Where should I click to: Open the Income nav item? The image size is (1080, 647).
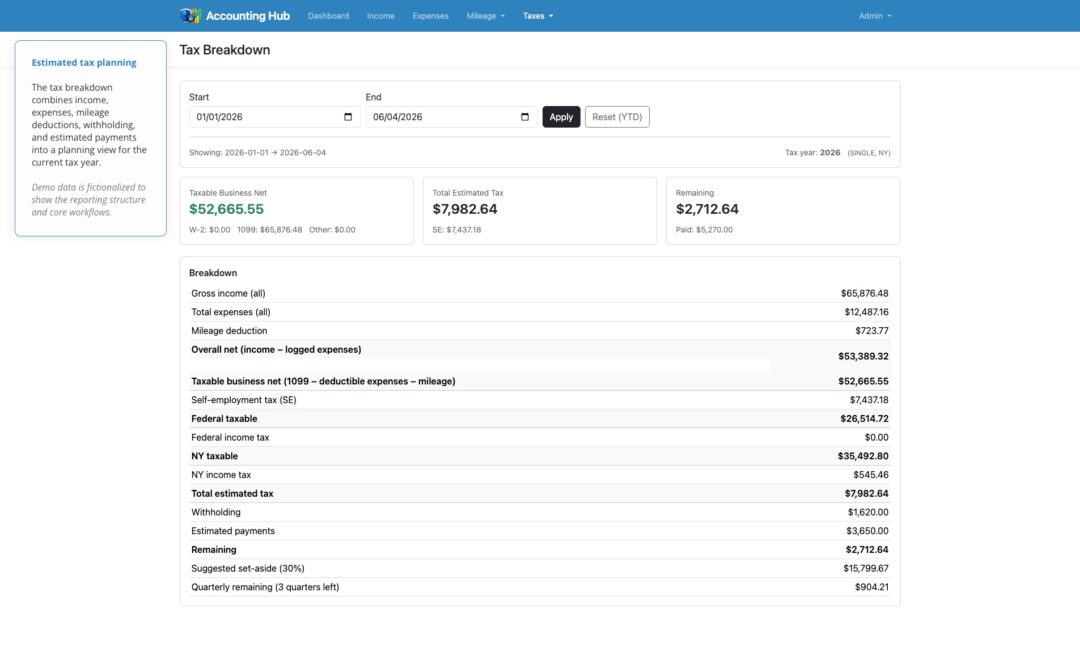(x=381, y=16)
